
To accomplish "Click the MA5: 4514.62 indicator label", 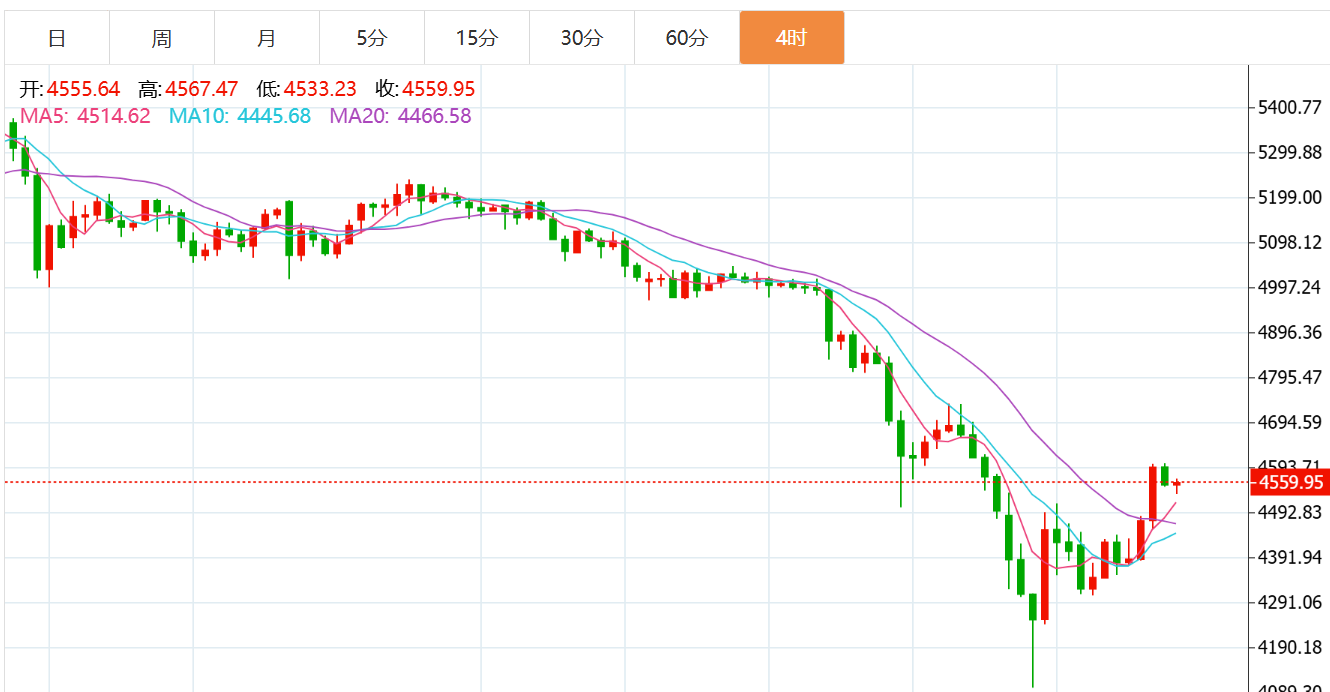I will click(86, 116).
